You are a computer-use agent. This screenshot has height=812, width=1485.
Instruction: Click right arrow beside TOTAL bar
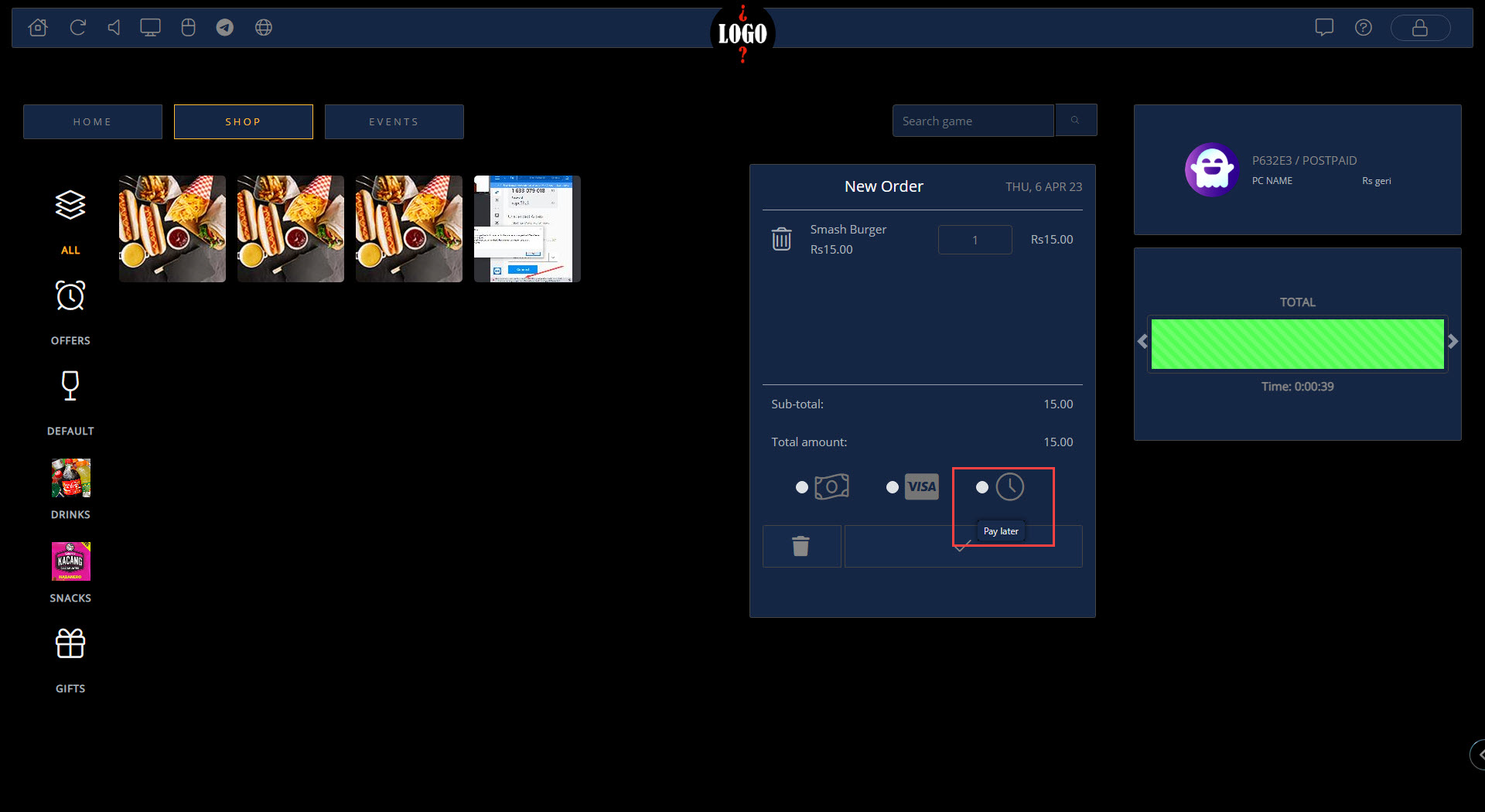(x=1453, y=341)
